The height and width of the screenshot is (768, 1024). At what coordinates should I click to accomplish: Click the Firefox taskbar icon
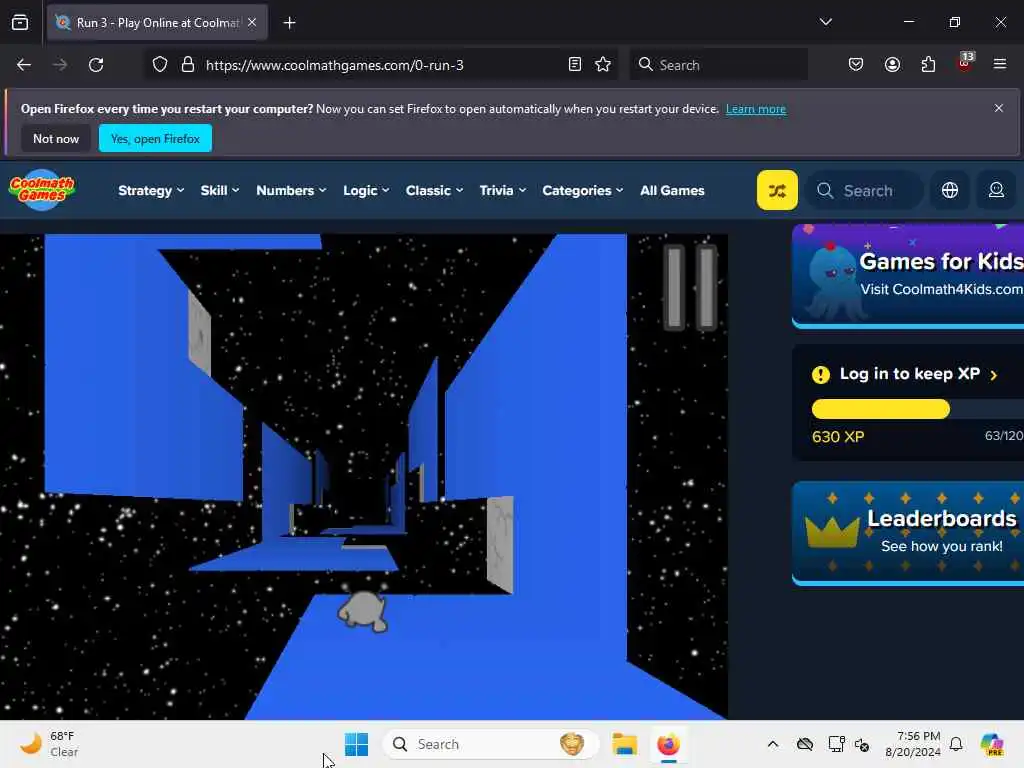[x=668, y=744]
